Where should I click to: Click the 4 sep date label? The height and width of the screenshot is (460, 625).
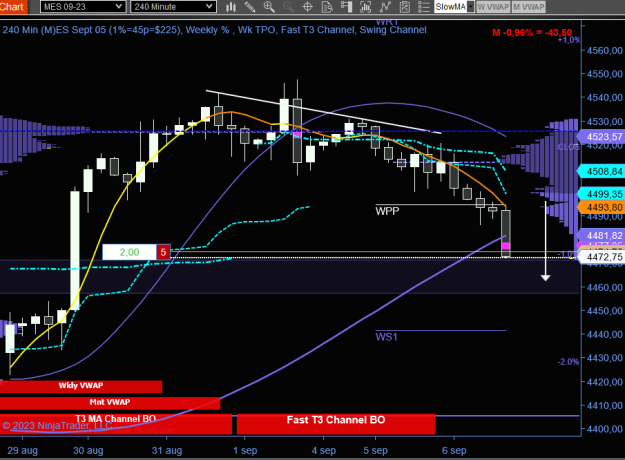point(324,451)
